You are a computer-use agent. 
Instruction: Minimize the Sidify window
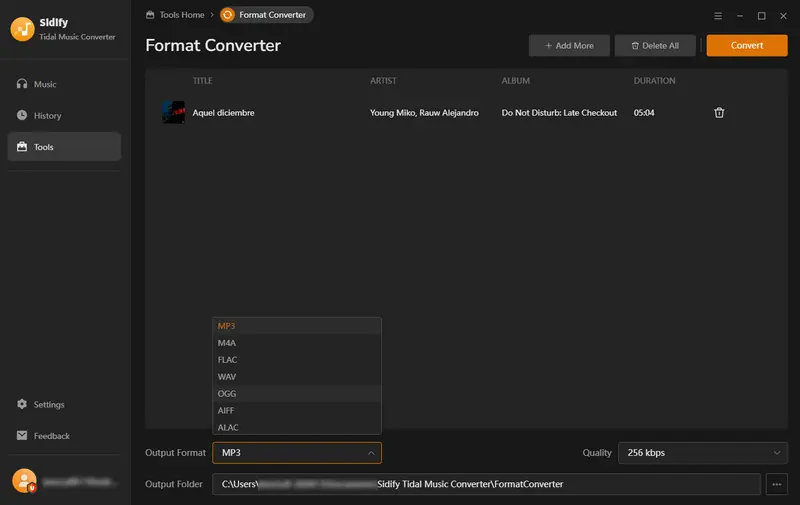pos(740,16)
